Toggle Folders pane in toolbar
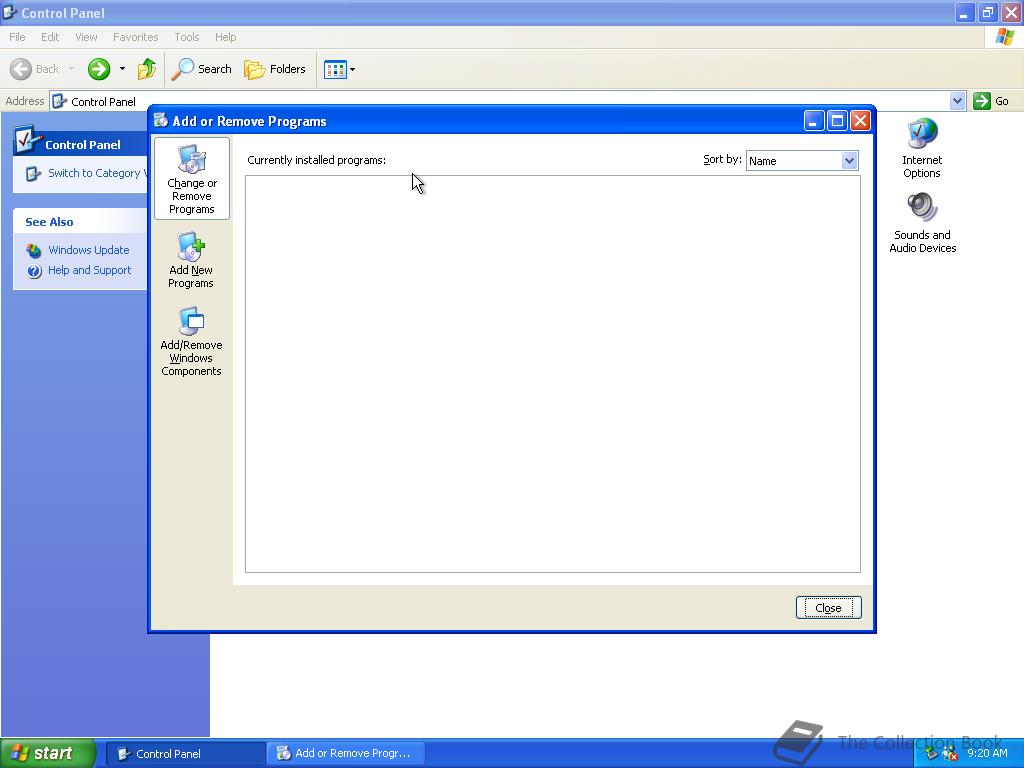This screenshot has height=768, width=1024. (274, 69)
